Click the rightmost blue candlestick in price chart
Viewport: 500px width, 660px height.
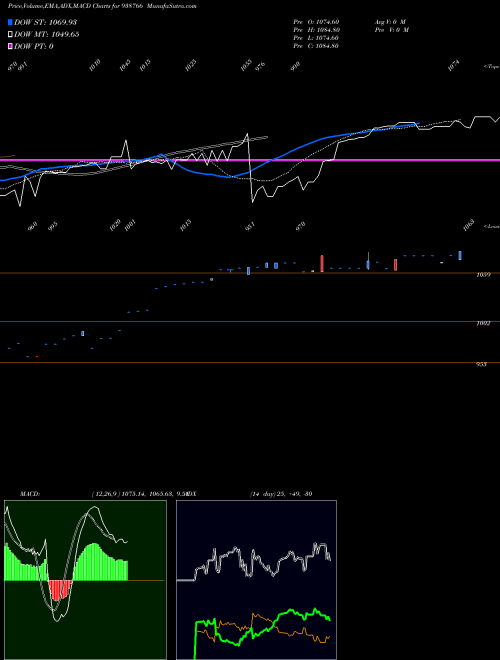460,255
